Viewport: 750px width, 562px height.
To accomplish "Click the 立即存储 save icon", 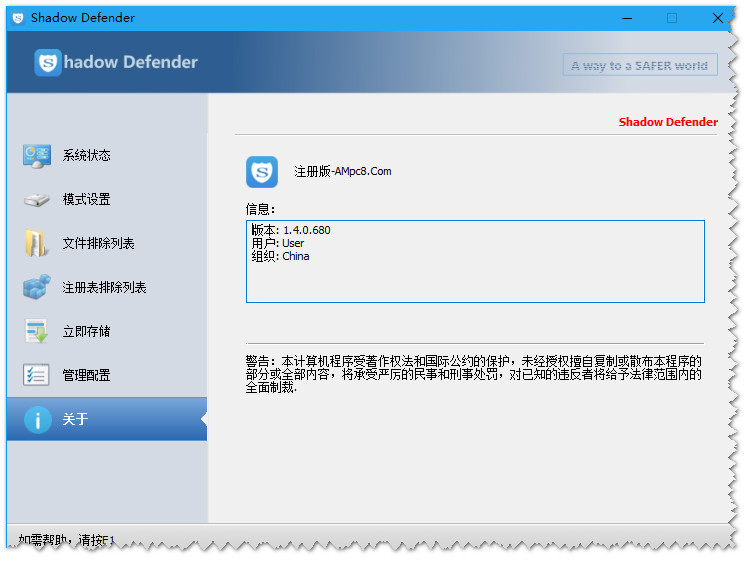I will coord(37,331).
